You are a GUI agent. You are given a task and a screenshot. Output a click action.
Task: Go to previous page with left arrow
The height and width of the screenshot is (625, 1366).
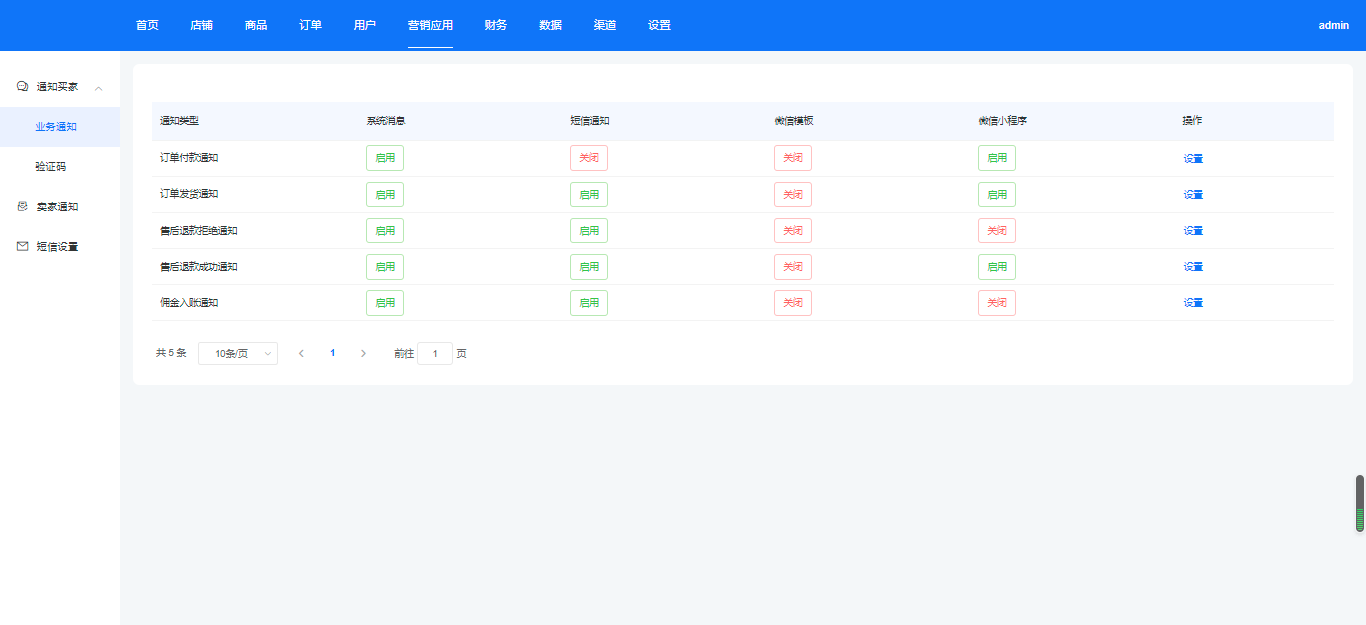[x=301, y=353]
